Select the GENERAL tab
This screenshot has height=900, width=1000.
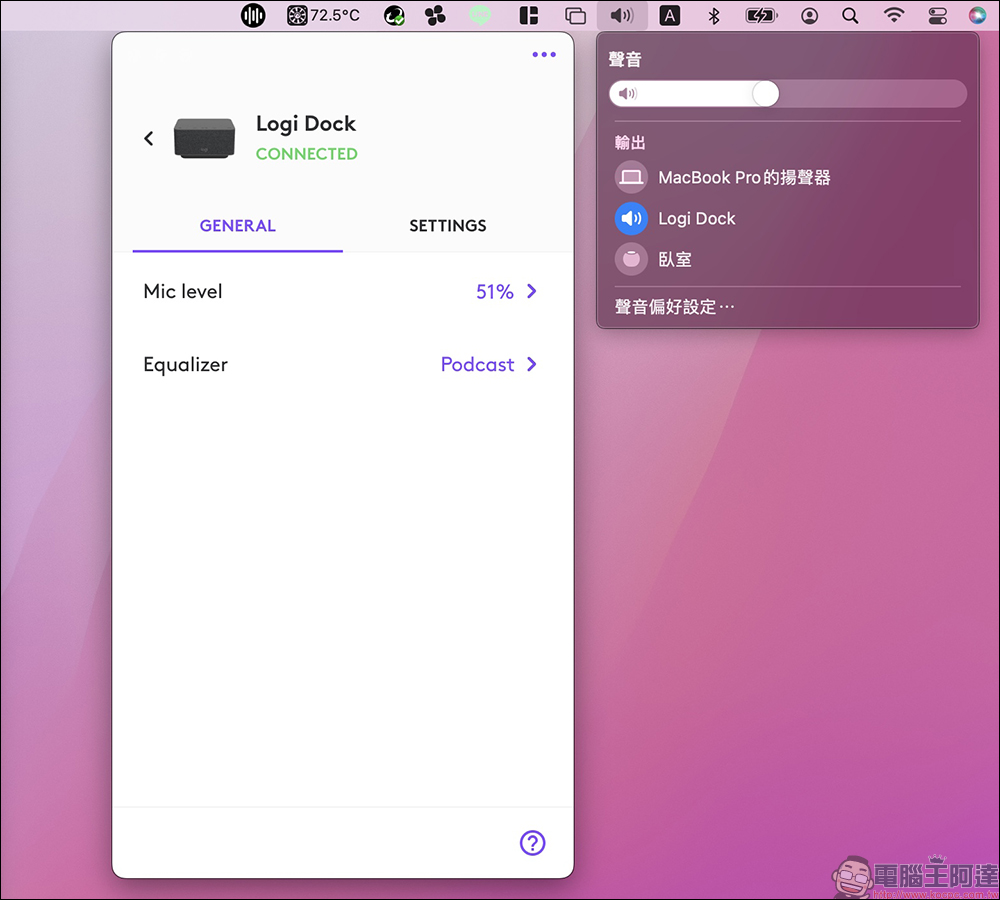237,226
